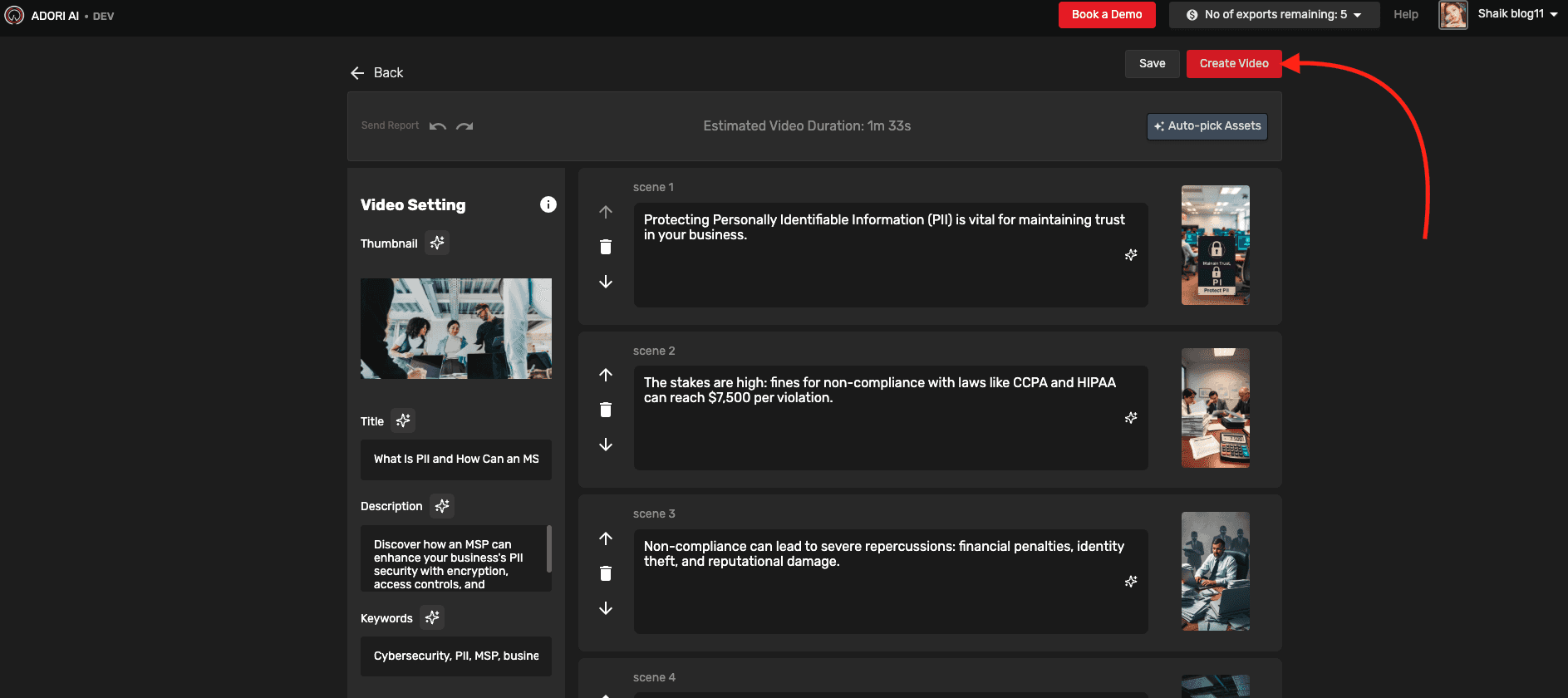Click the Estimated Video Duration text
Viewport: 1568px width, 698px height.
tap(807, 126)
